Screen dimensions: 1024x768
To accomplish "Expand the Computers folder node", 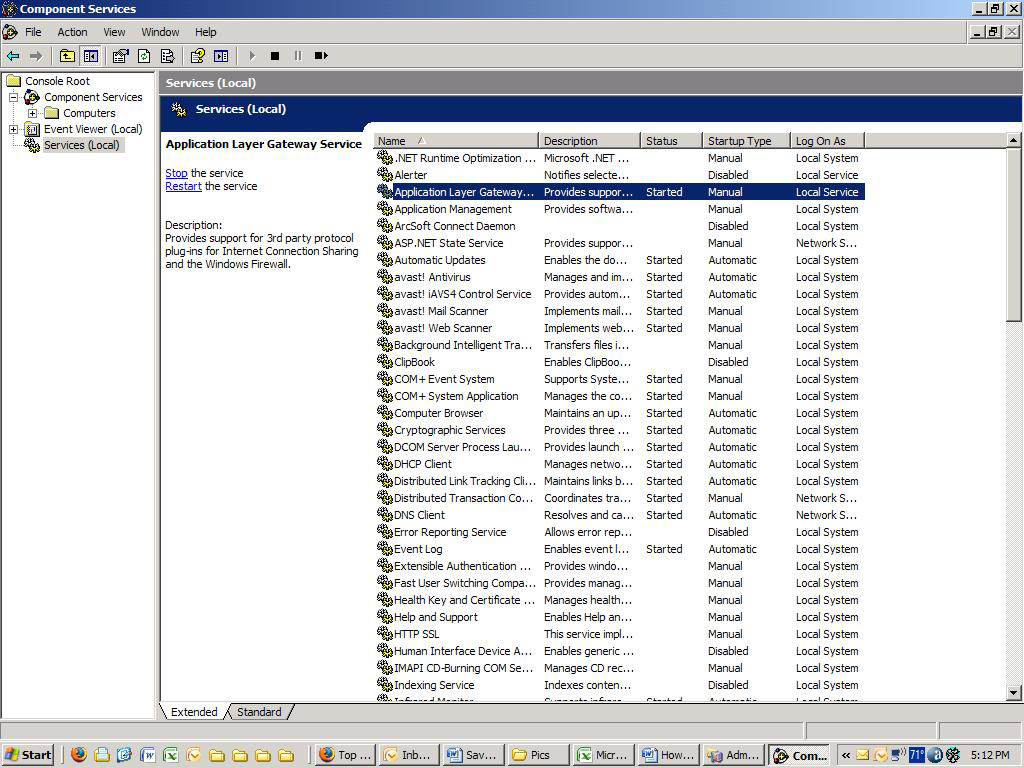I will tap(32, 113).
